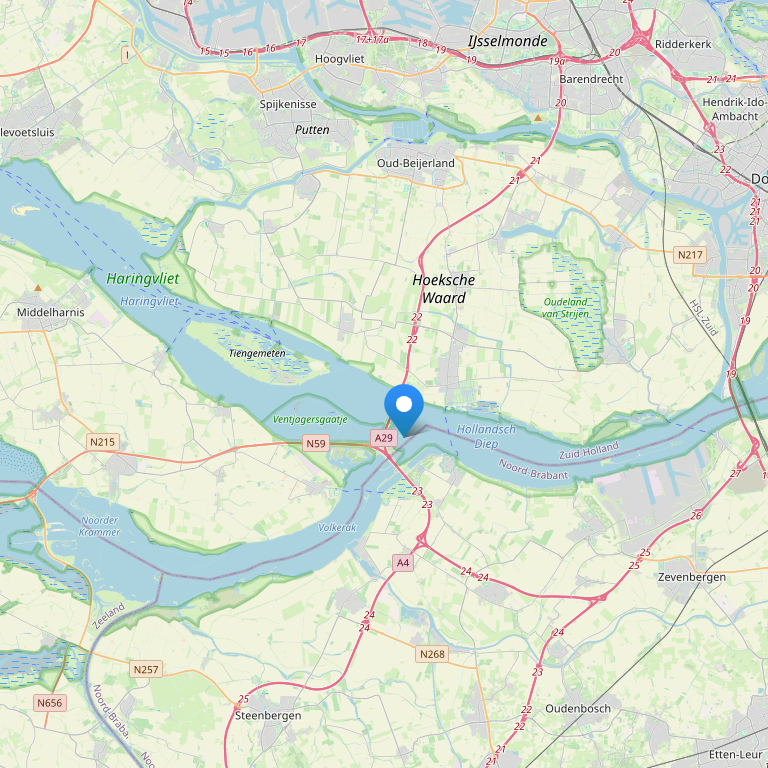Click the Oud-Beijerland town label
The width and height of the screenshot is (768, 768).
pyautogui.click(x=415, y=163)
